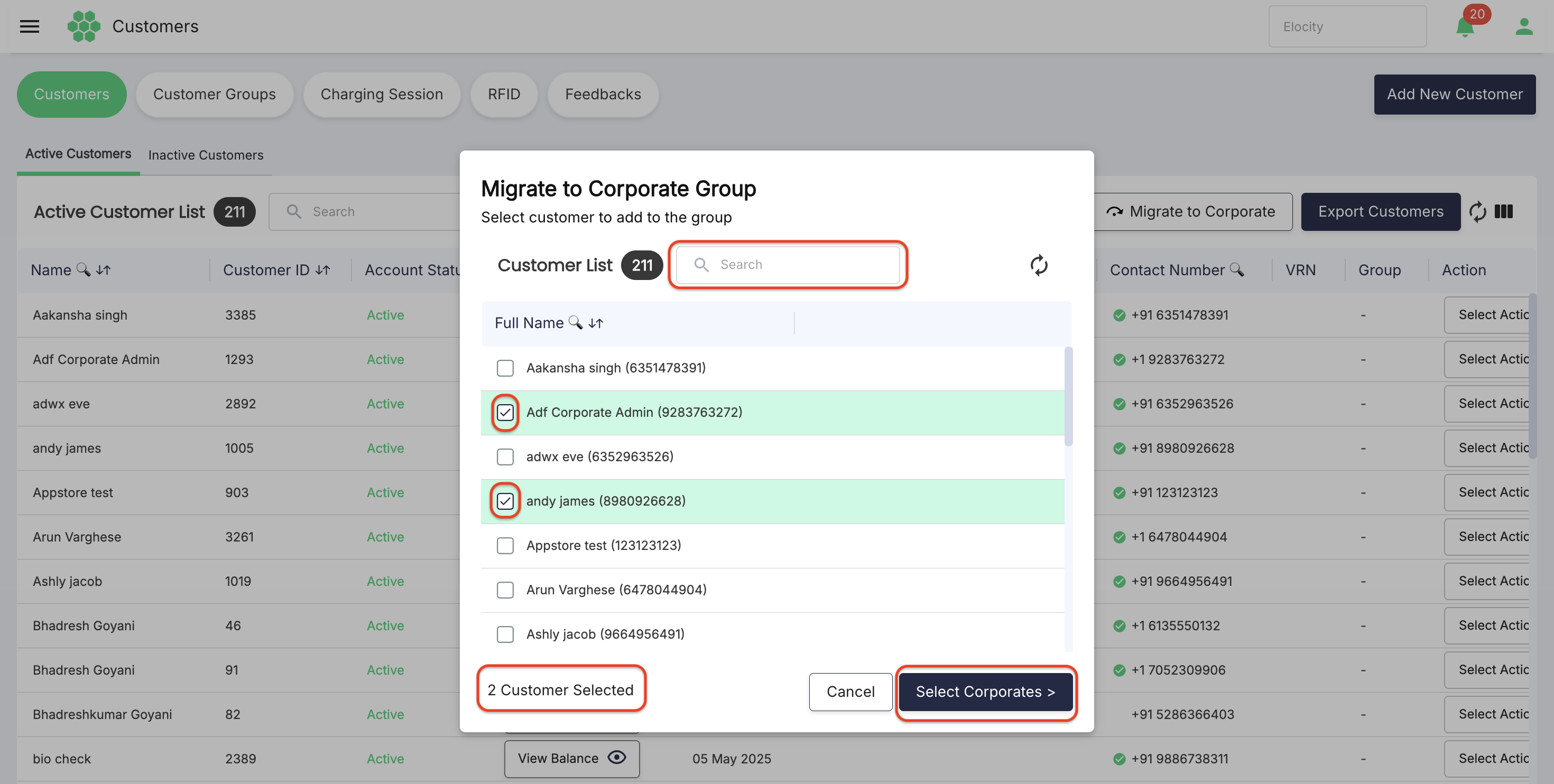This screenshot has width=1554, height=784.
Task: Click Customer ID 2389 cell
Action: [x=240, y=759]
